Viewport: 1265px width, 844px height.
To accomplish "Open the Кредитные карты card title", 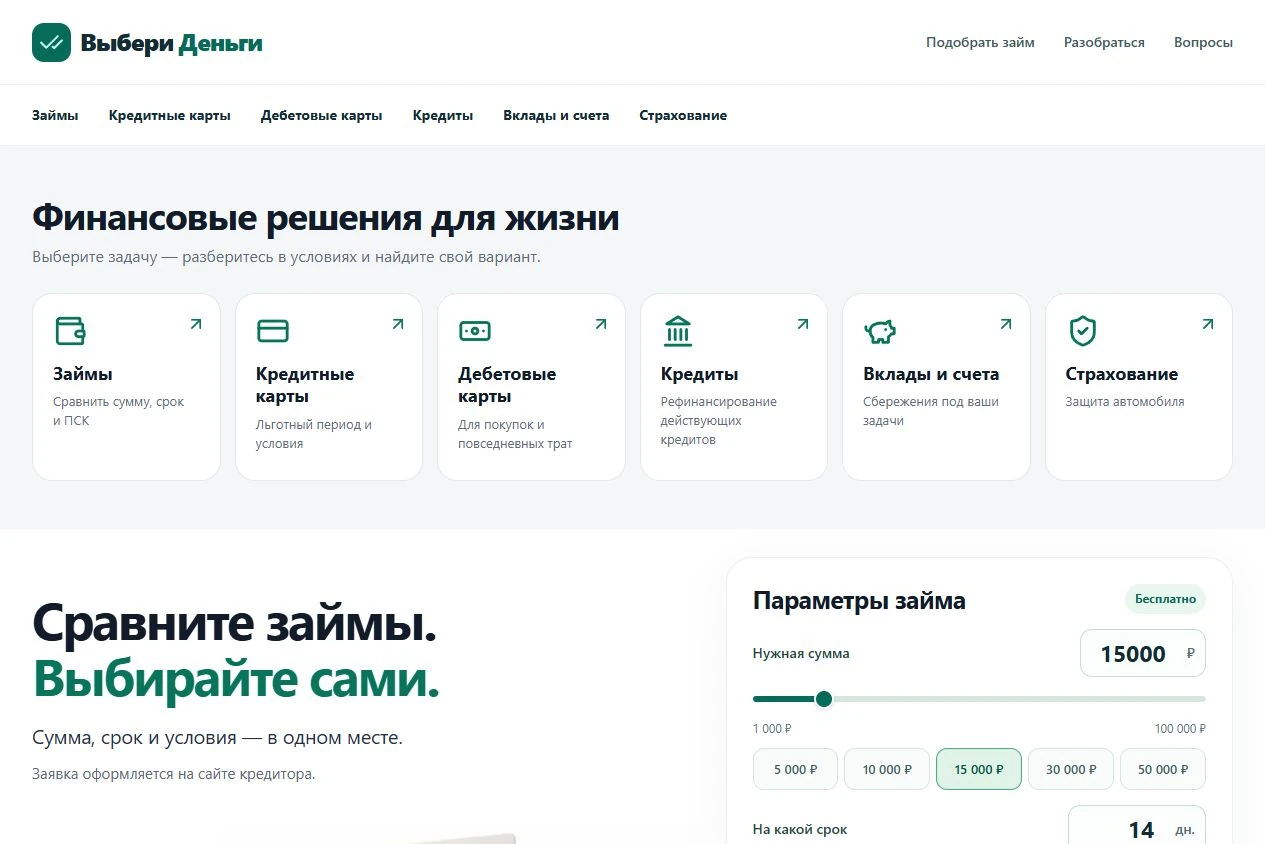I will click(305, 385).
